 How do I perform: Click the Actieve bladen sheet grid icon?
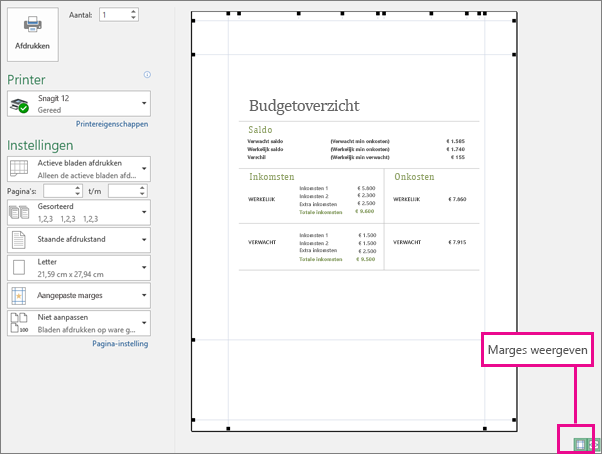point(18,169)
